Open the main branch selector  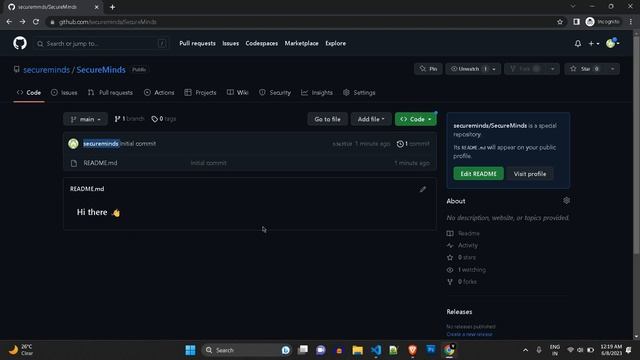(85, 119)
